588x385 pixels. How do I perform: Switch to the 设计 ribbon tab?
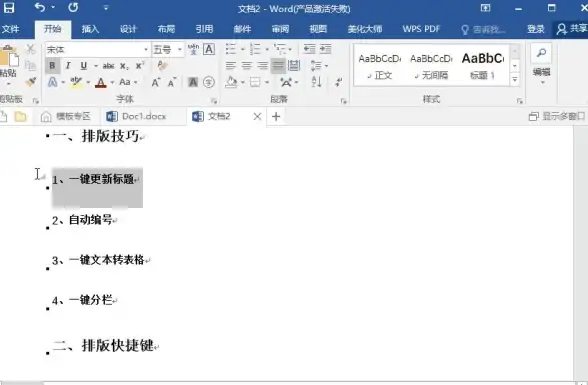coord(128,29)
